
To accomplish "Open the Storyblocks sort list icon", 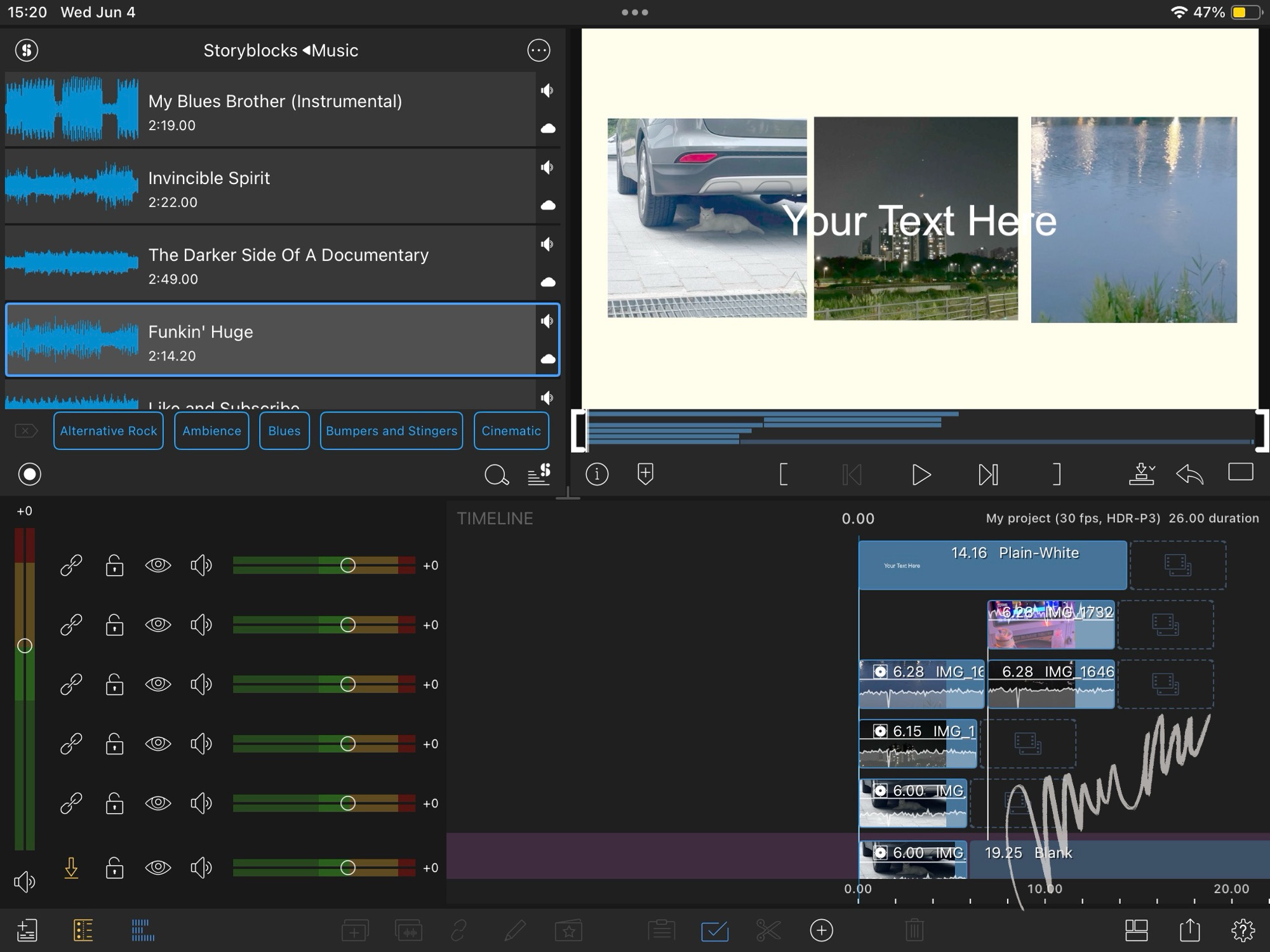I will click(539, 474).
